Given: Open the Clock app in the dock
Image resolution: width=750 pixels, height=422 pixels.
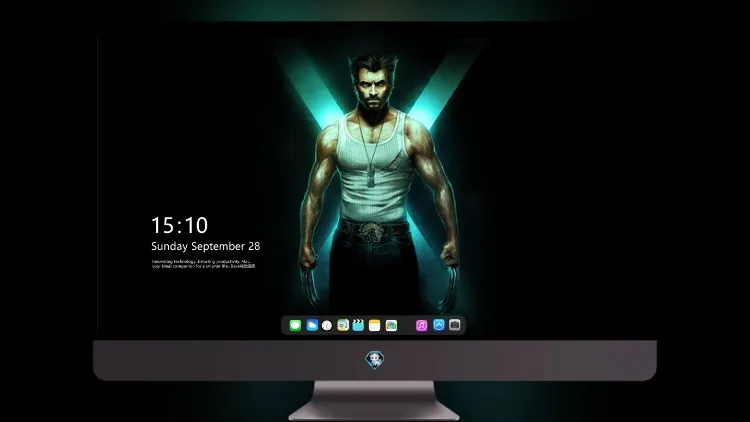Looking at the screenshot, I should click(327, 325).
